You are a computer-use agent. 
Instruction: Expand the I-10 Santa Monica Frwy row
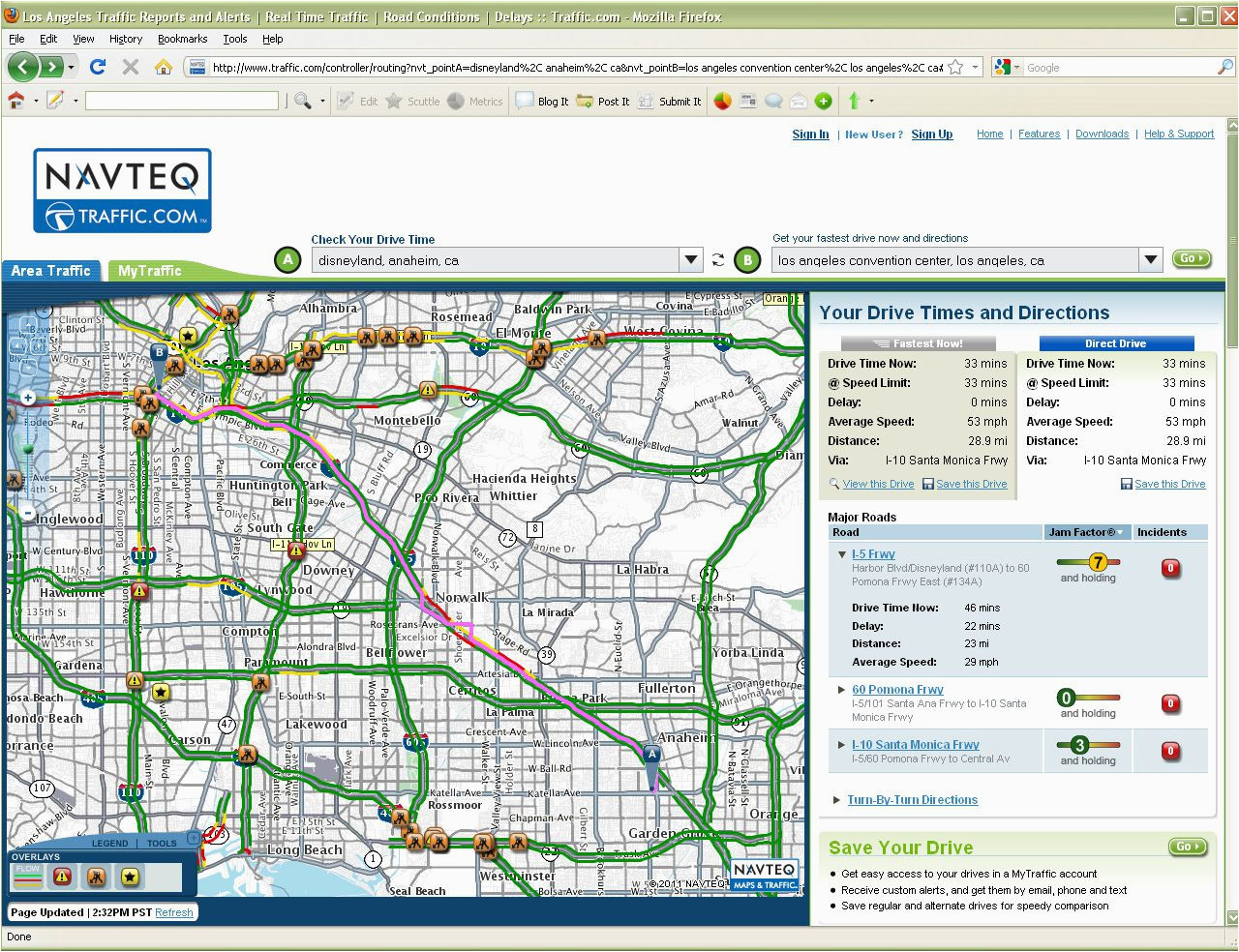[841, 745]
